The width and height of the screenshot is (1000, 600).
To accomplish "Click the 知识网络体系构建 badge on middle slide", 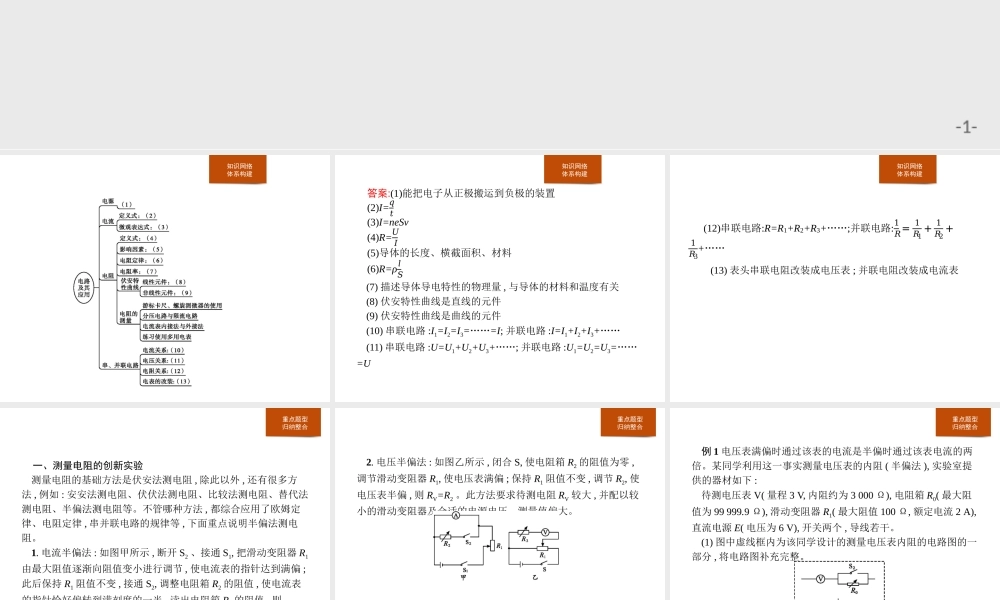I will [x=573, y=169].
